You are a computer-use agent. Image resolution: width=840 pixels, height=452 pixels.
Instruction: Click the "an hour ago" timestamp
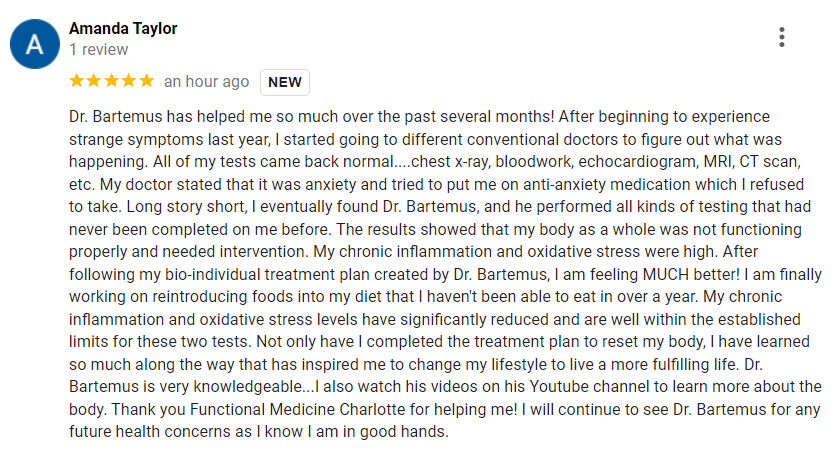[206, 82]
